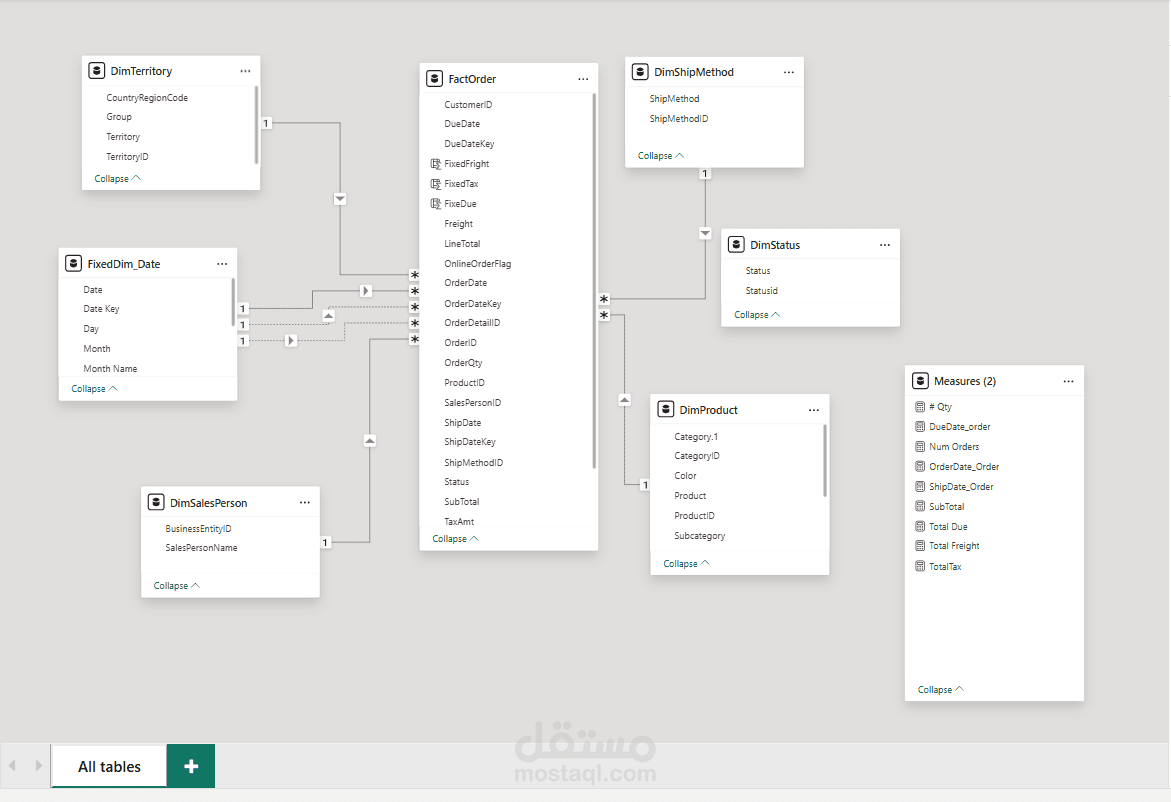Image resolution: width=1171 pixels, height=802 pixels.
Task: Open Measures (2) more options ellipsis
Action: (x=1069, y=381)
